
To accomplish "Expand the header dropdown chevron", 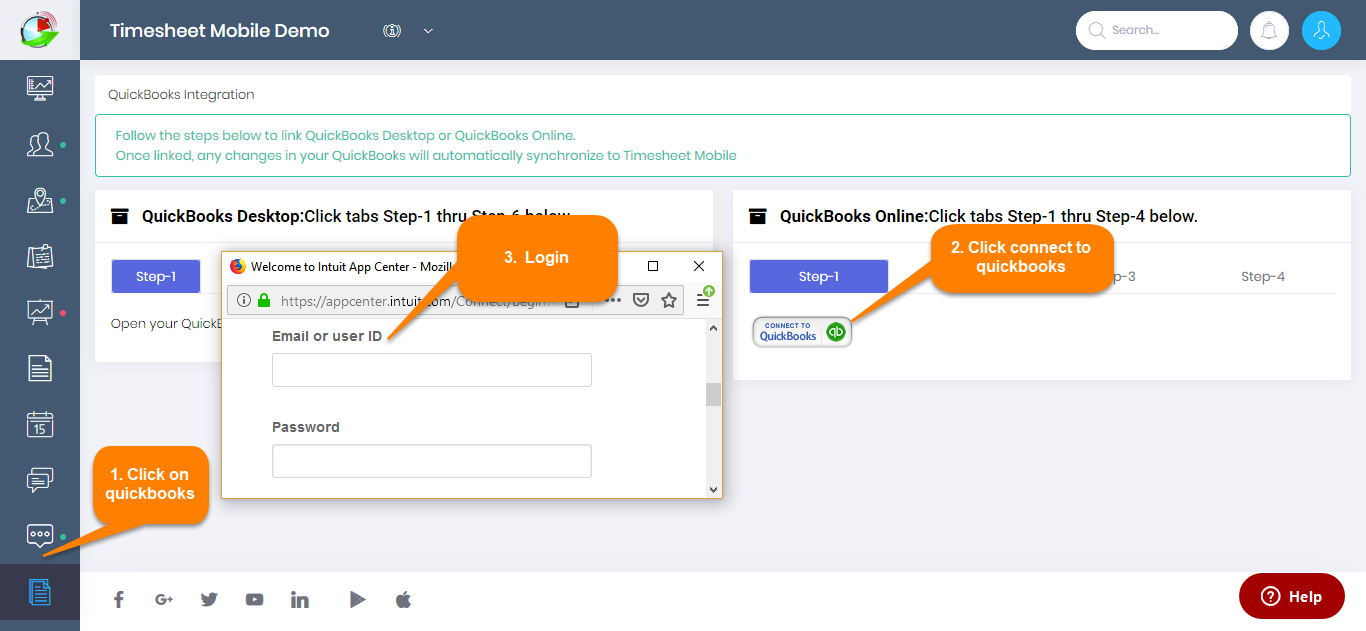I will tap(428, 31).
